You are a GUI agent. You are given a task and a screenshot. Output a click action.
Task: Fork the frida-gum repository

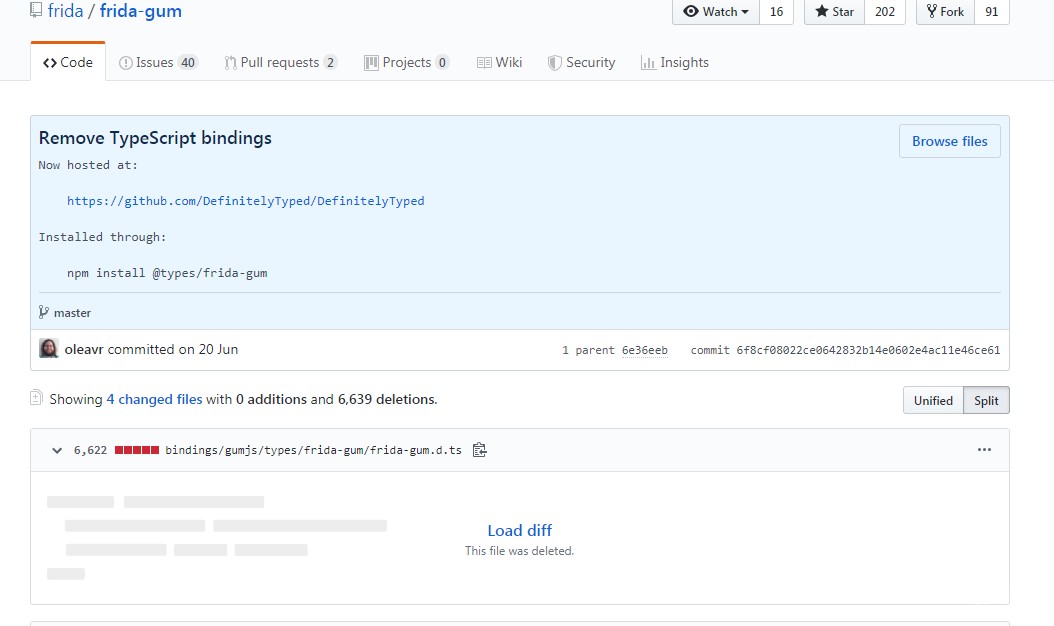coord(945,11)
